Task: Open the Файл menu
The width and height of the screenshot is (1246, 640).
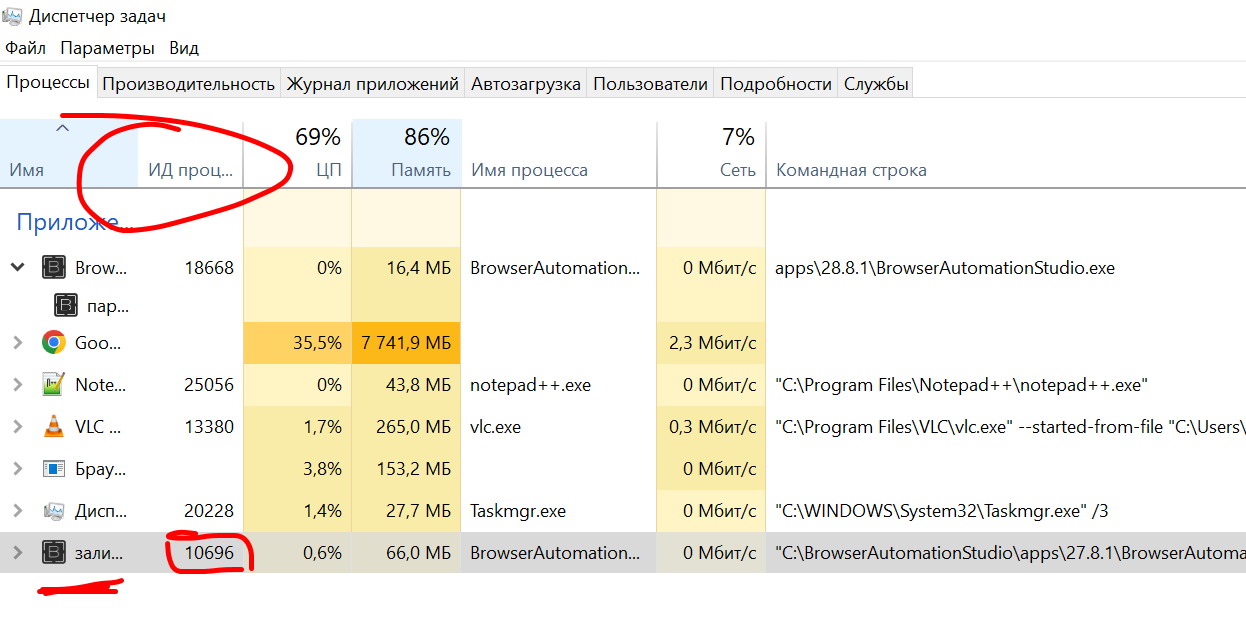Action: point(25,47)
